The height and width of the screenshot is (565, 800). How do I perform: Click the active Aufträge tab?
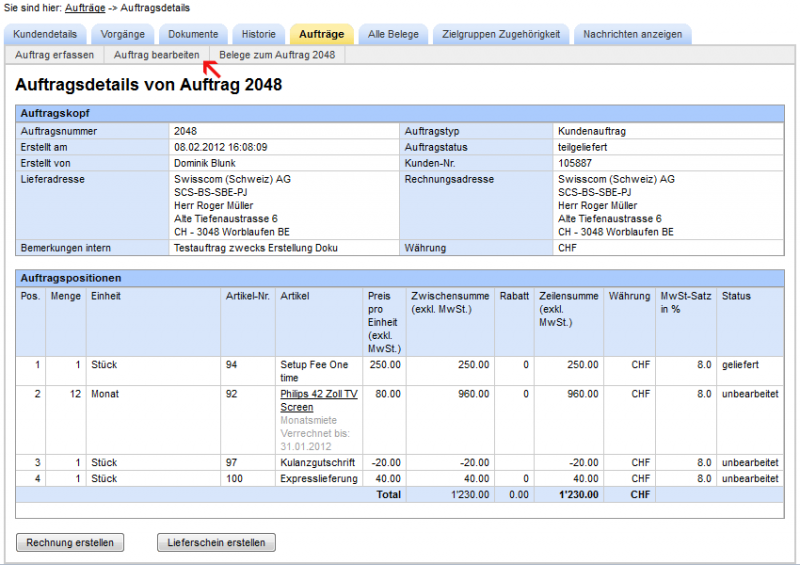pos(321,34)
